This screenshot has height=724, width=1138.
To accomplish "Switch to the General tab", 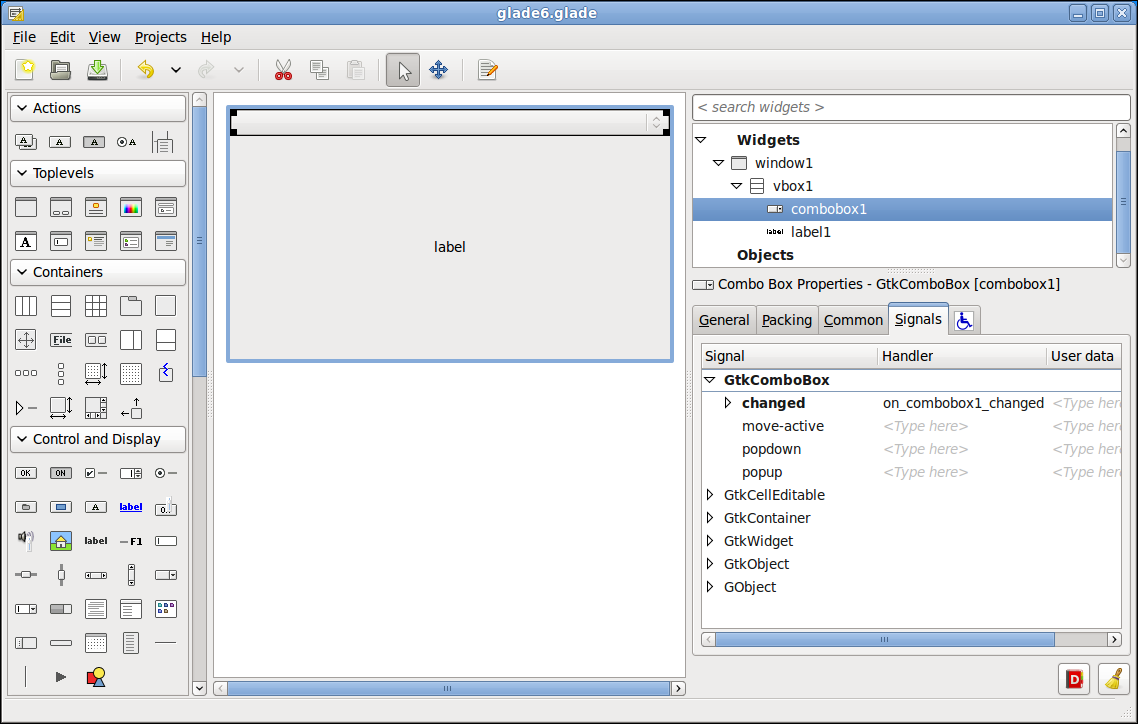I will [724, 320].
